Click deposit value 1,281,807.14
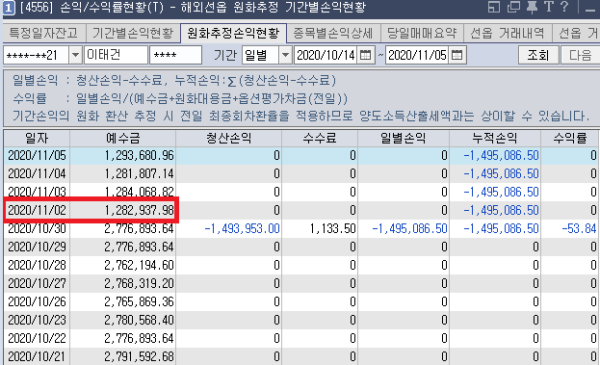The height and width of the screenshot is (365, 600). pos(139,174)
